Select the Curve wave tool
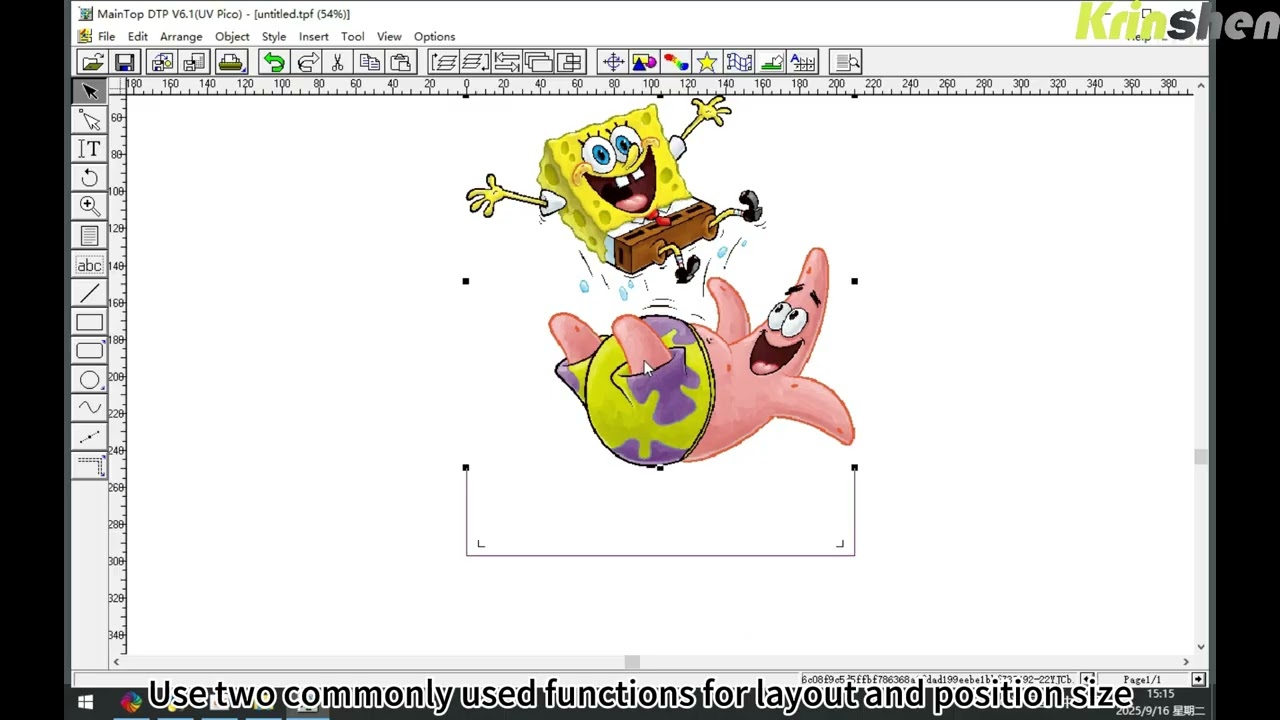 tap(89, 408)
